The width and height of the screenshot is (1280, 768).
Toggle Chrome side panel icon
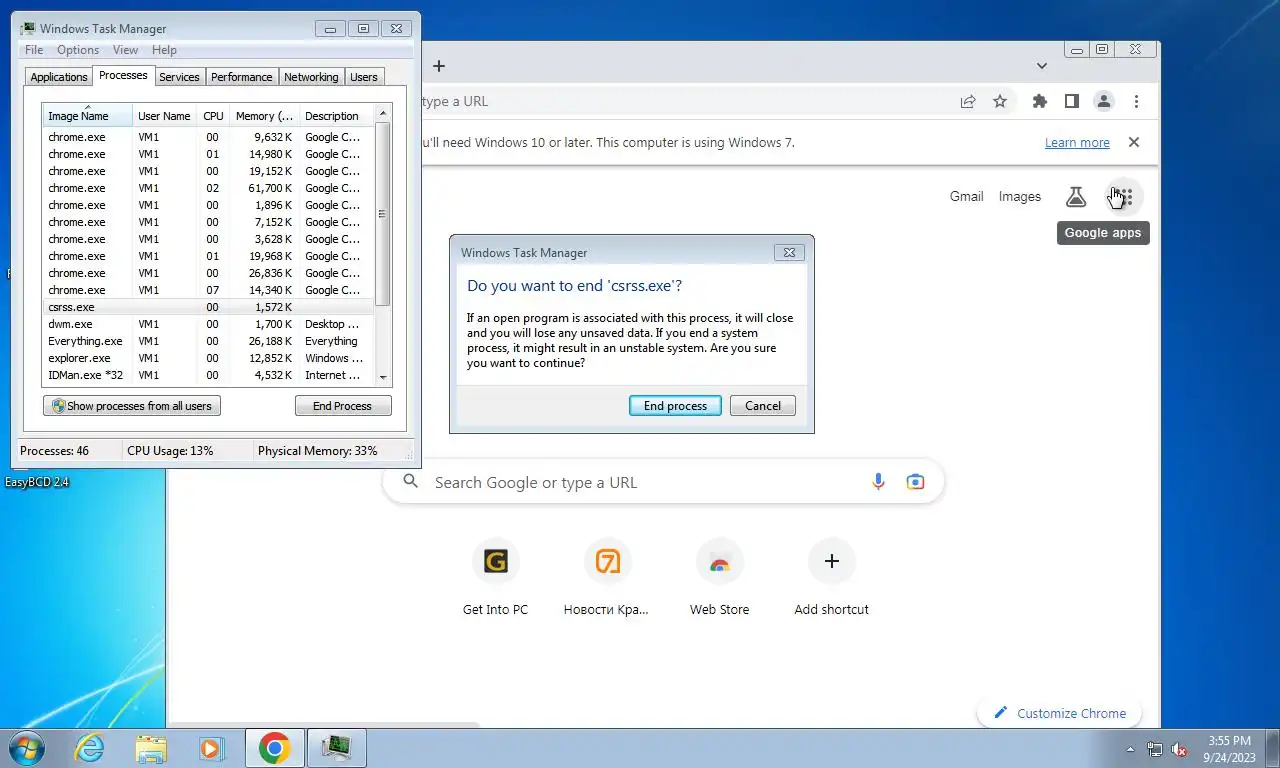1071,101
